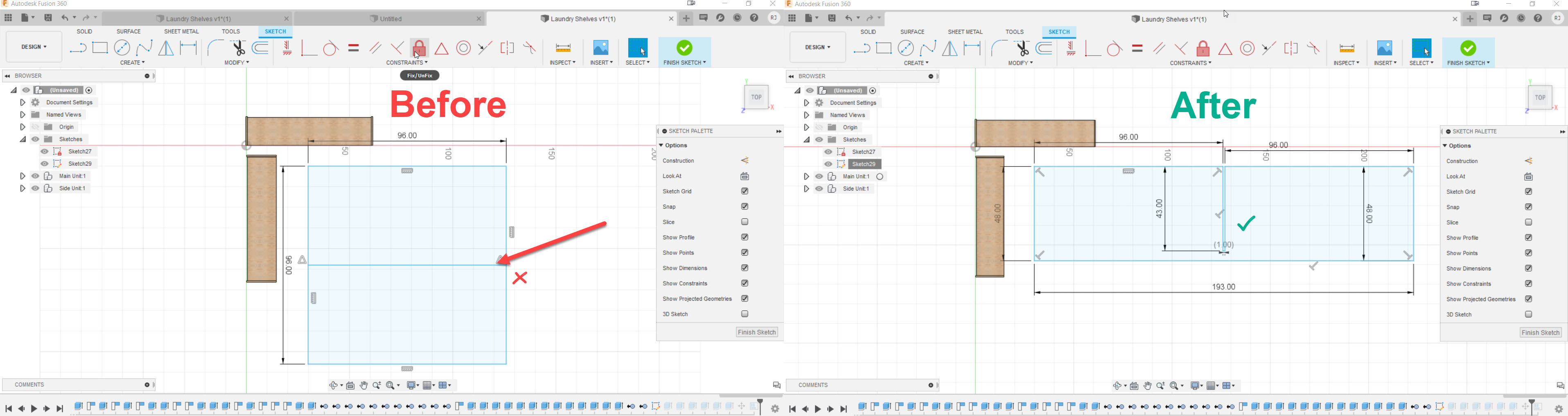Pick the Rectangle tool in the Before window
The height and width of the screenshot is (416, 1568).
100,48
